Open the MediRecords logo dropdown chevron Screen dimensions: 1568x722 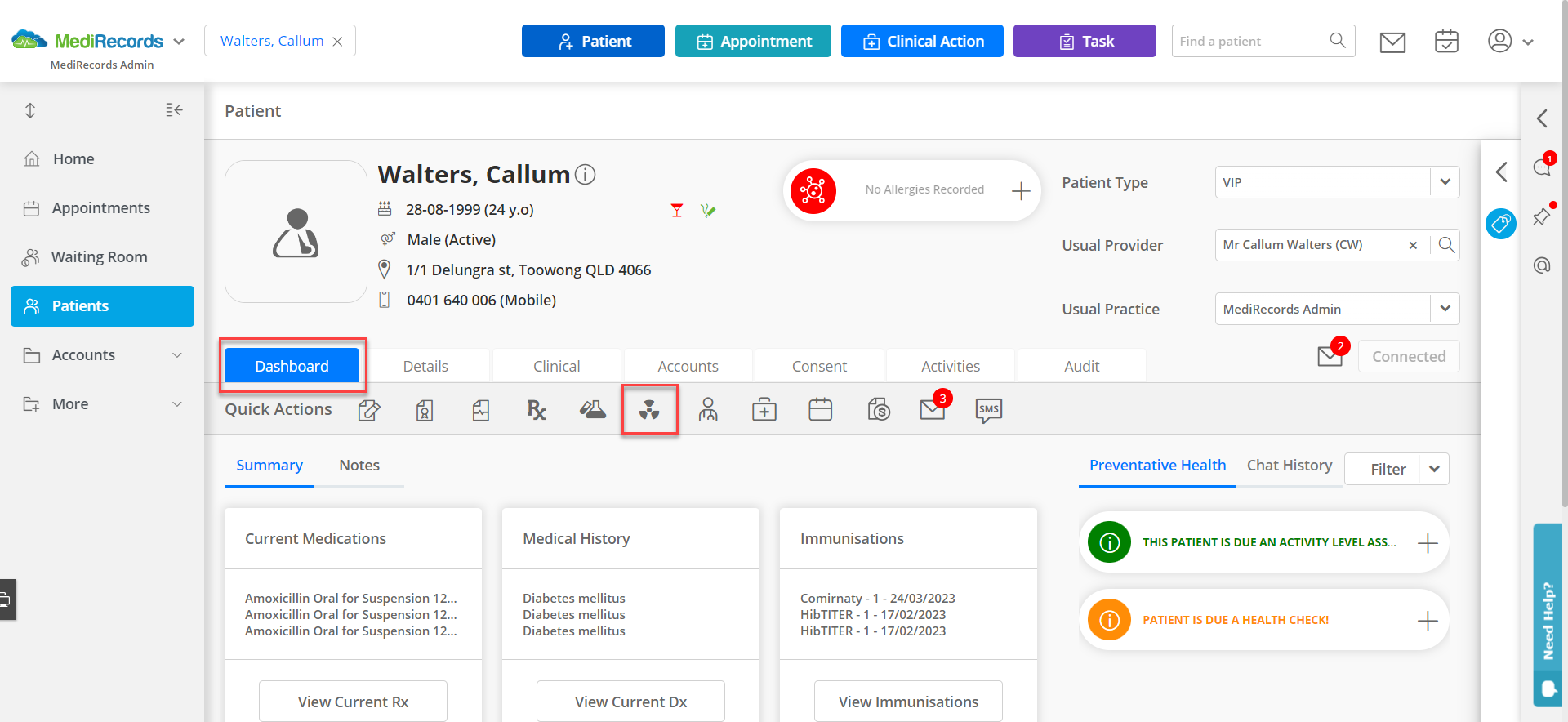pos(179,42)
